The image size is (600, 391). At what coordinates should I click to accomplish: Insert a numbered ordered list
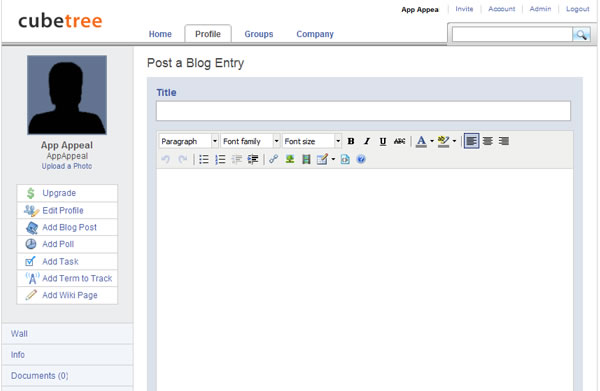[x=220, y=159]
